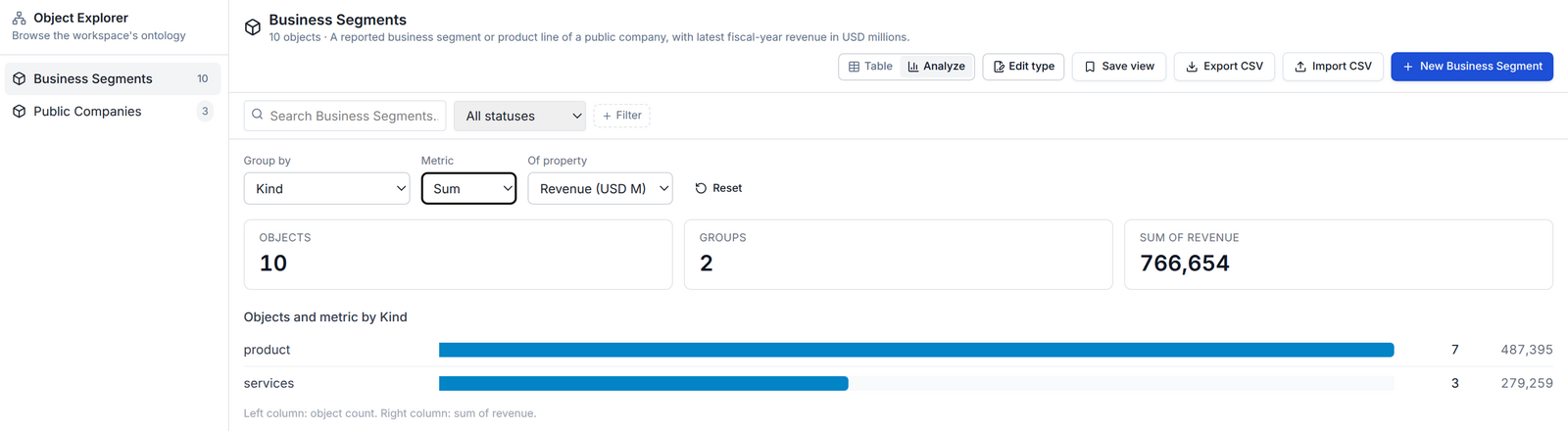
Task: Reset the analysis settings
Action: (x=718, y=188)
